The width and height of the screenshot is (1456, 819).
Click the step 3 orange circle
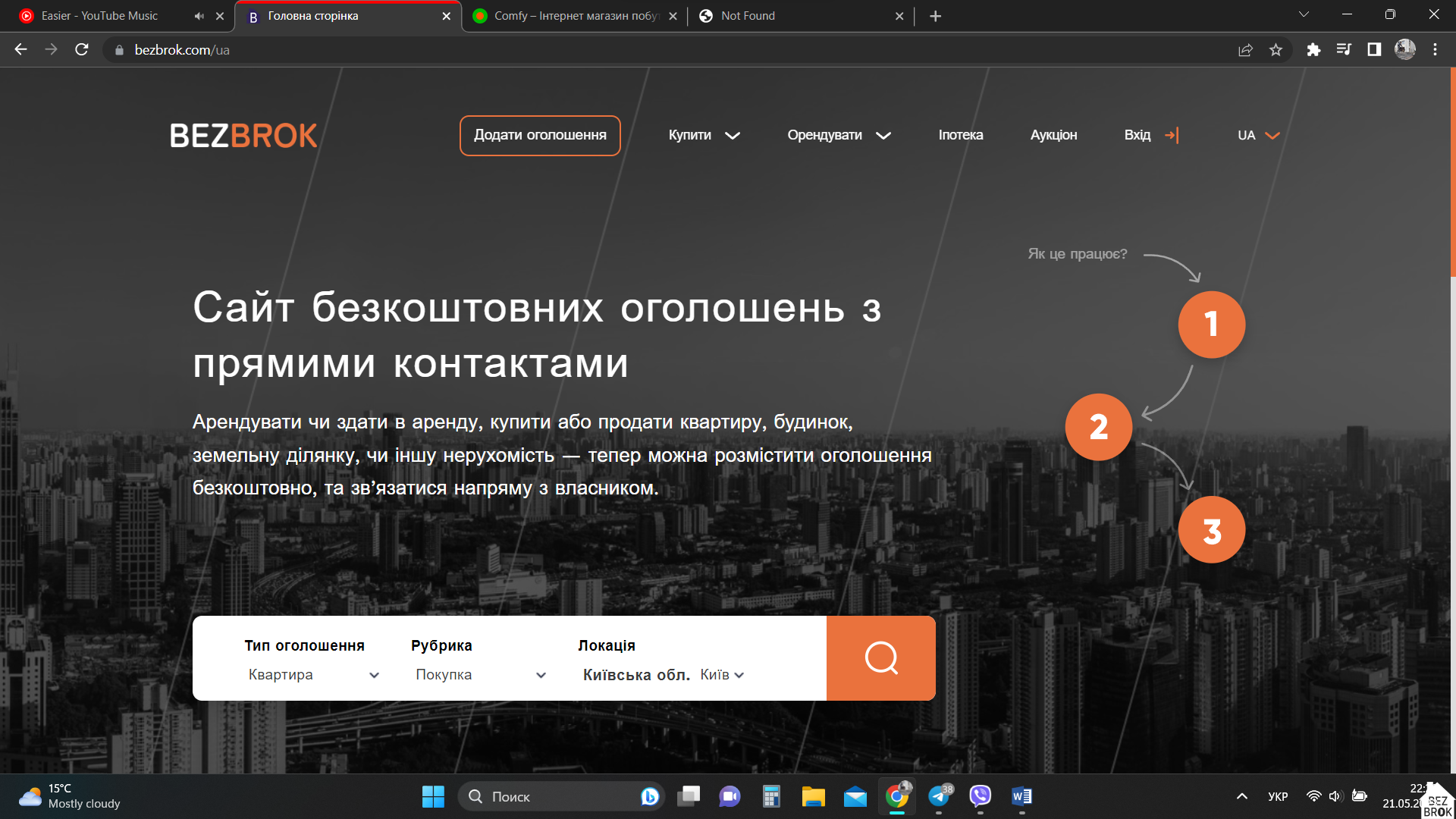1211,530
